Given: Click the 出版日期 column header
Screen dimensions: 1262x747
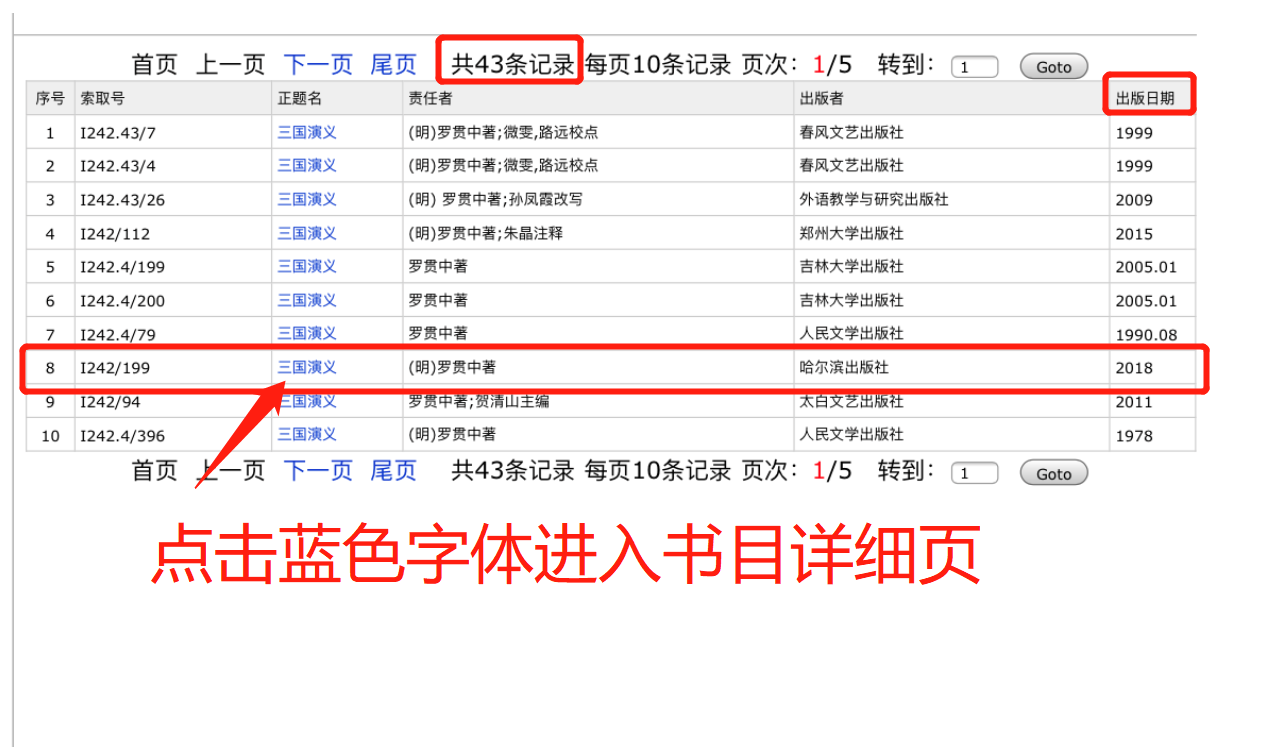Looking at the screenshot, I should click(x=1145, y=98).
